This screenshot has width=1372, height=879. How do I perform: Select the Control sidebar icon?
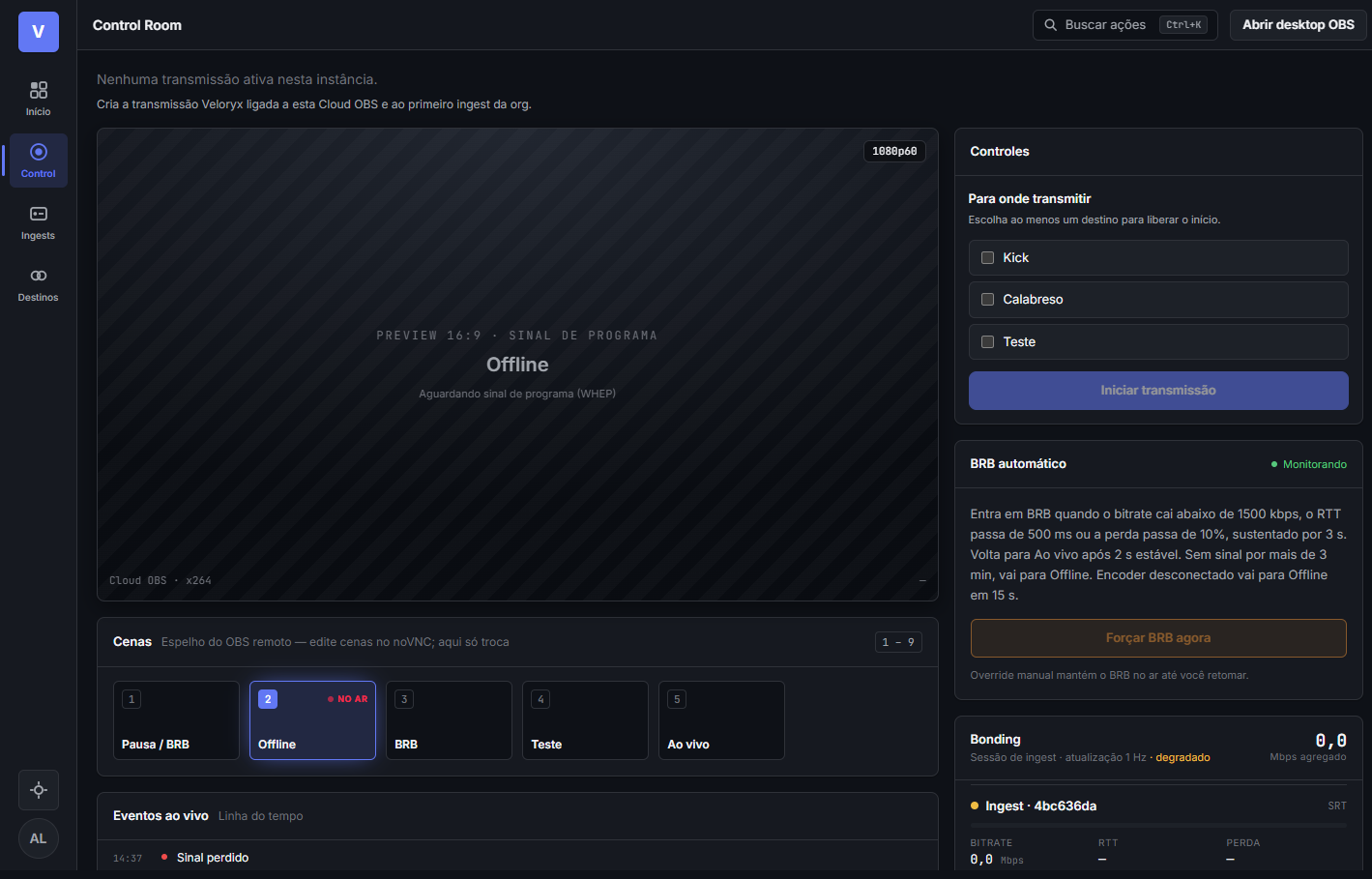point(39,161)
